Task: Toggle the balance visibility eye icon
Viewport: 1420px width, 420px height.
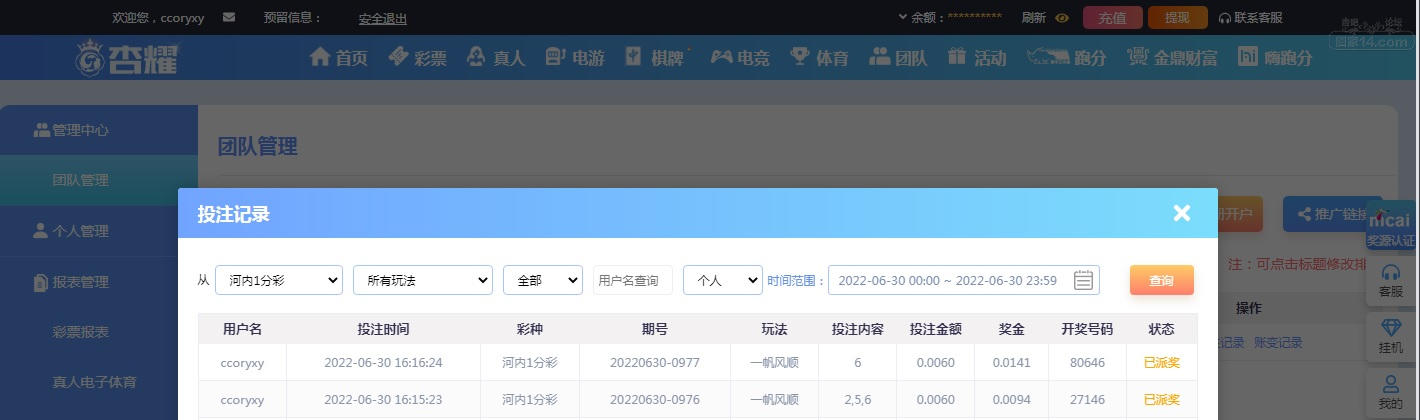Action: (x=1062, y=18)
